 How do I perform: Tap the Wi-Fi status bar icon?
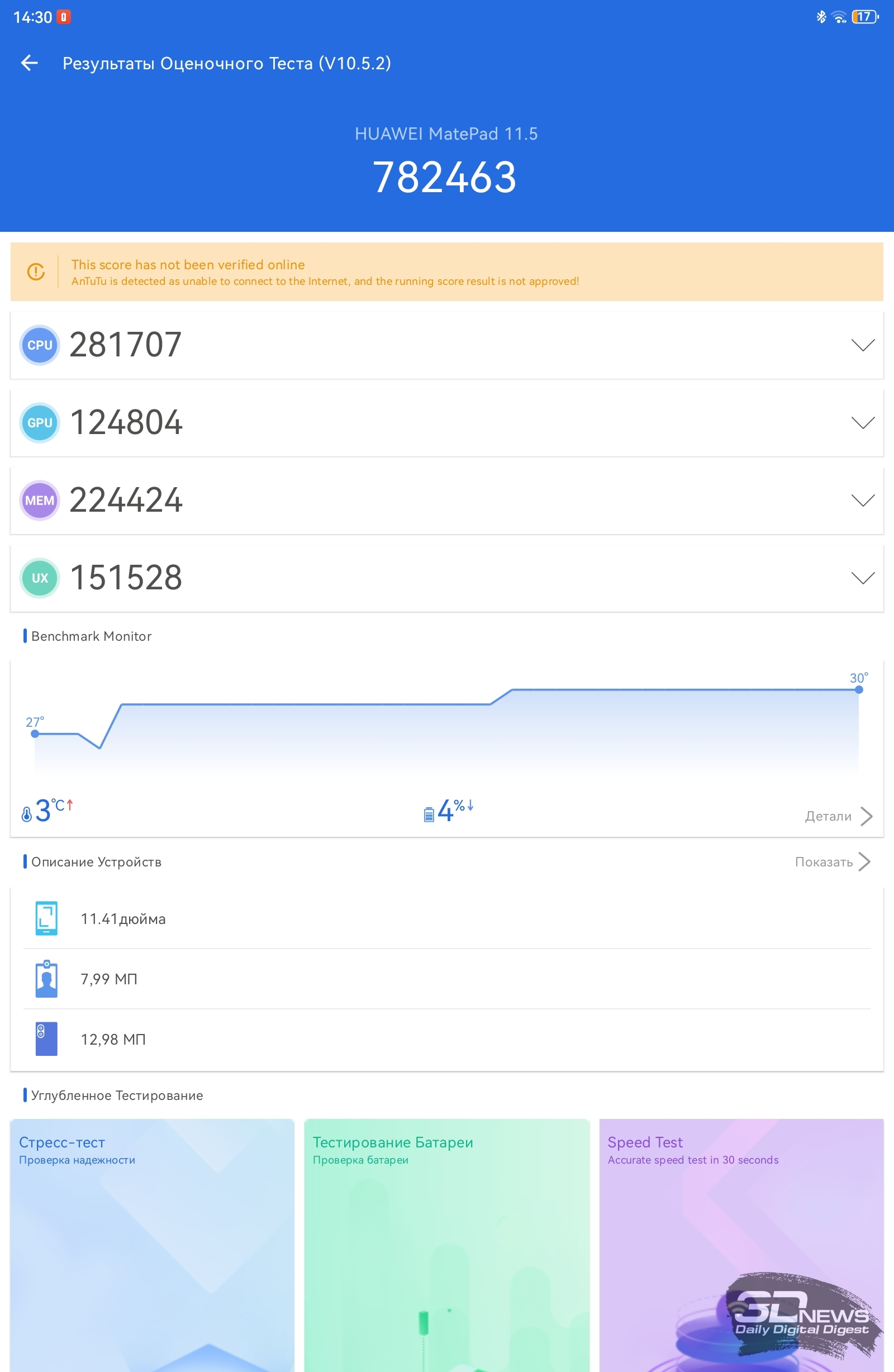839,17
